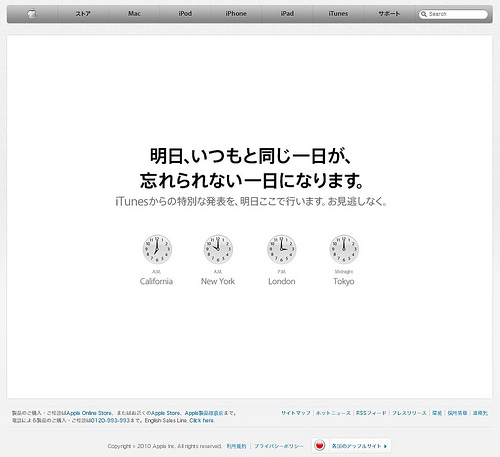Screen dimensions: 500x457
Task: Click the 0120-993-993 phone number link
Action: 110,421
